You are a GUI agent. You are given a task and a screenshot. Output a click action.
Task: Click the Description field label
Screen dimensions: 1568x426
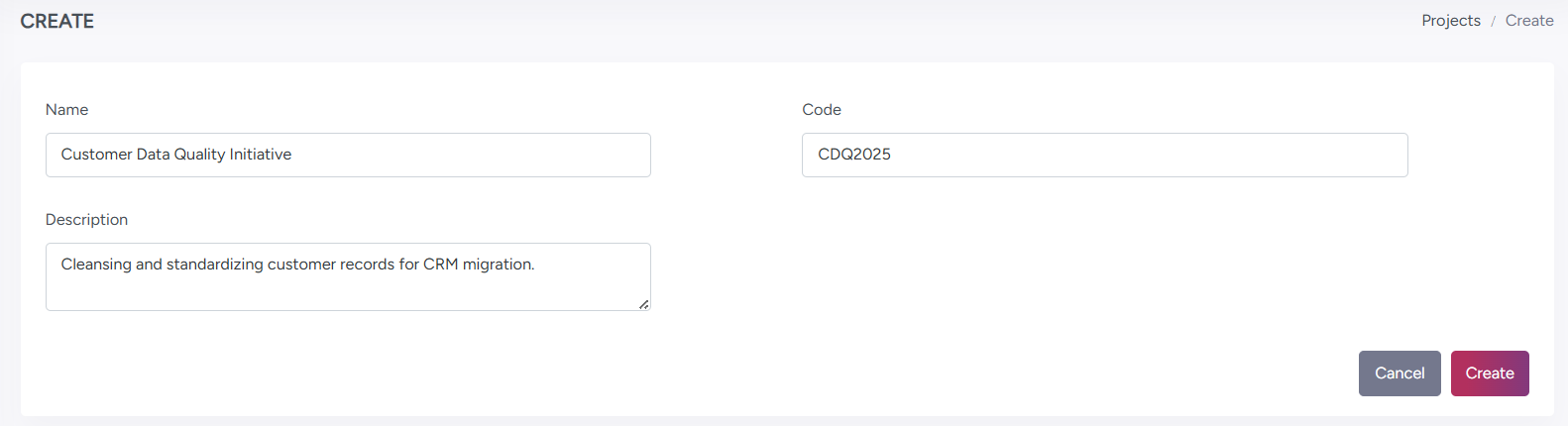tap(86, 220)
